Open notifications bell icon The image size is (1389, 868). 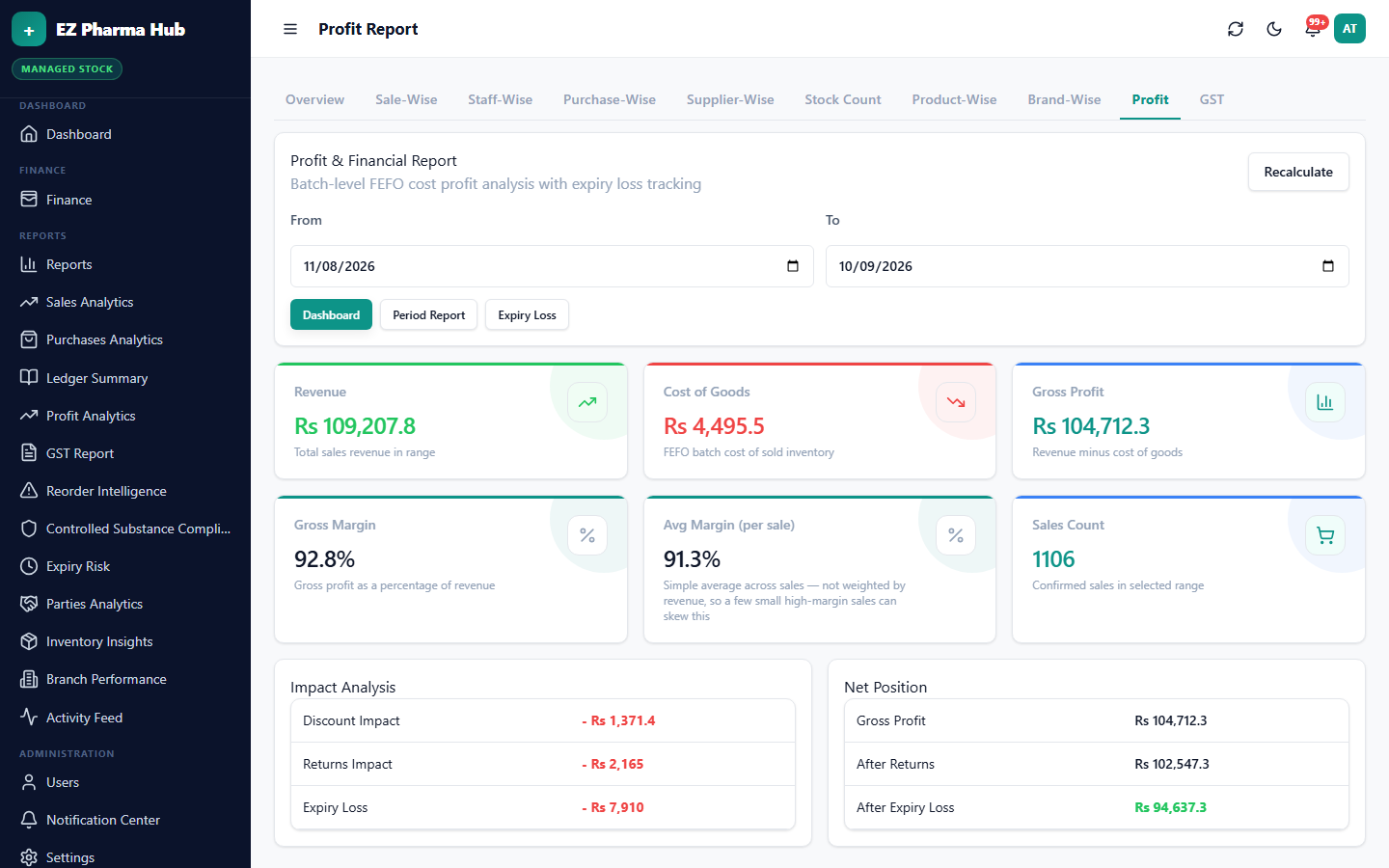[1313, 29]
